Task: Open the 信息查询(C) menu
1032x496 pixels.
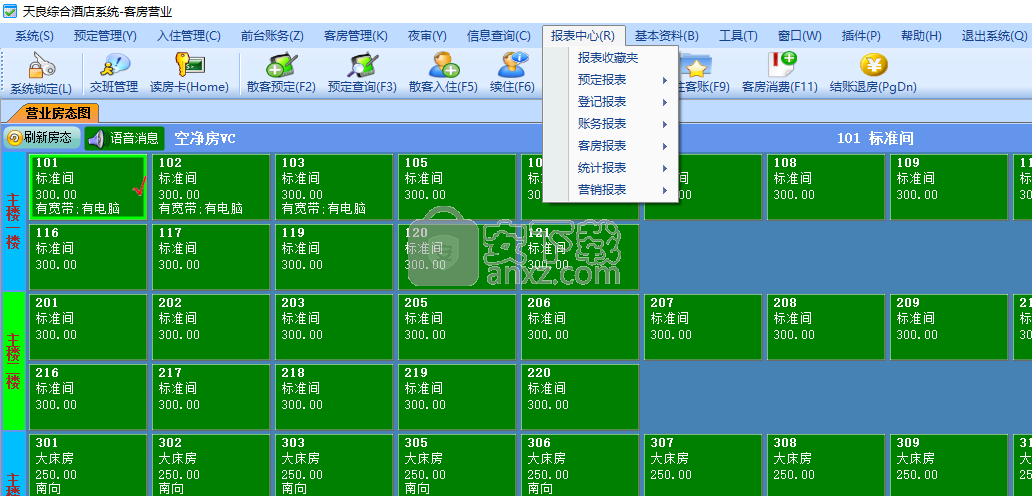Action: pyautogui.click(x=498, y=36)
